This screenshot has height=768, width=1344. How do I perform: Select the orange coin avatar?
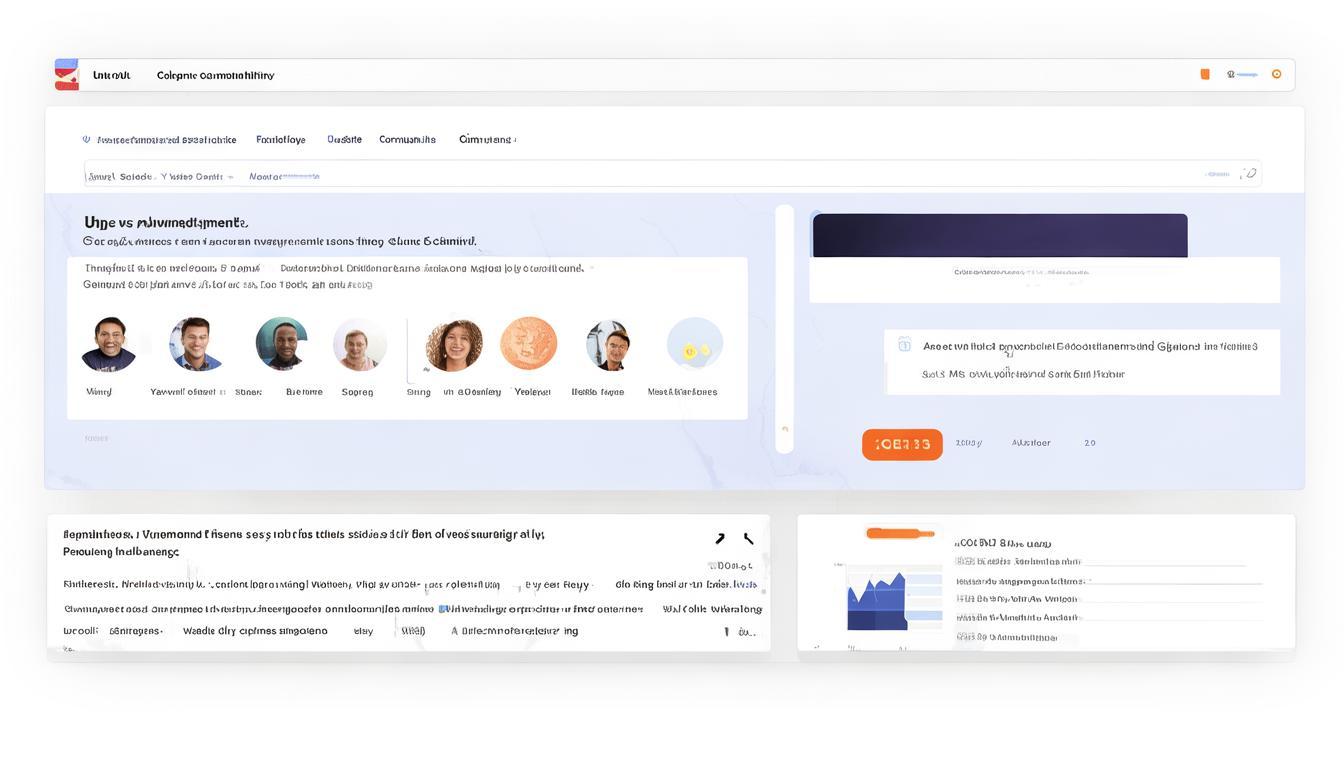(x=528, y=344)
